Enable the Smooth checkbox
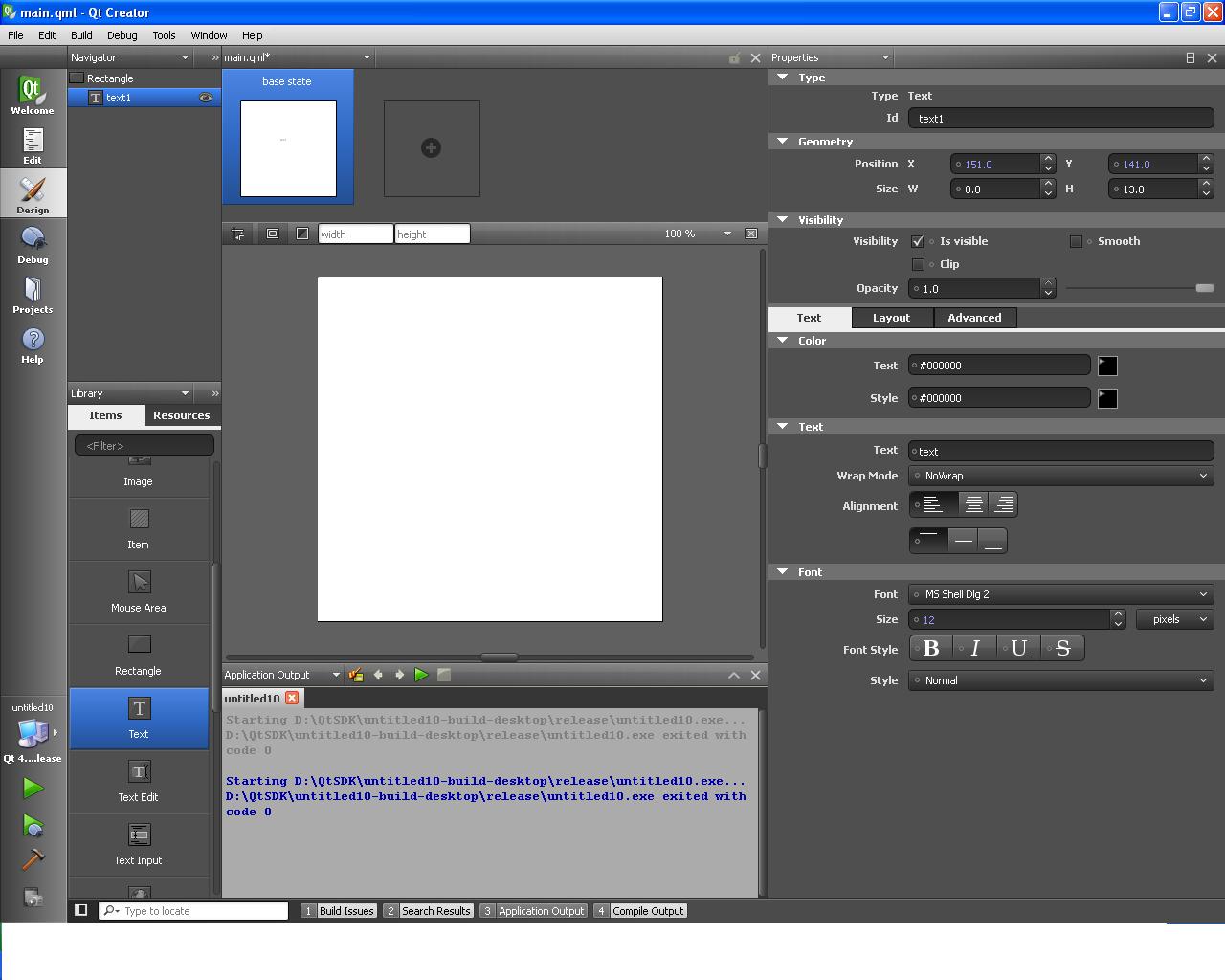This screenshot has height=980, width=1225. click(1076, 241)
